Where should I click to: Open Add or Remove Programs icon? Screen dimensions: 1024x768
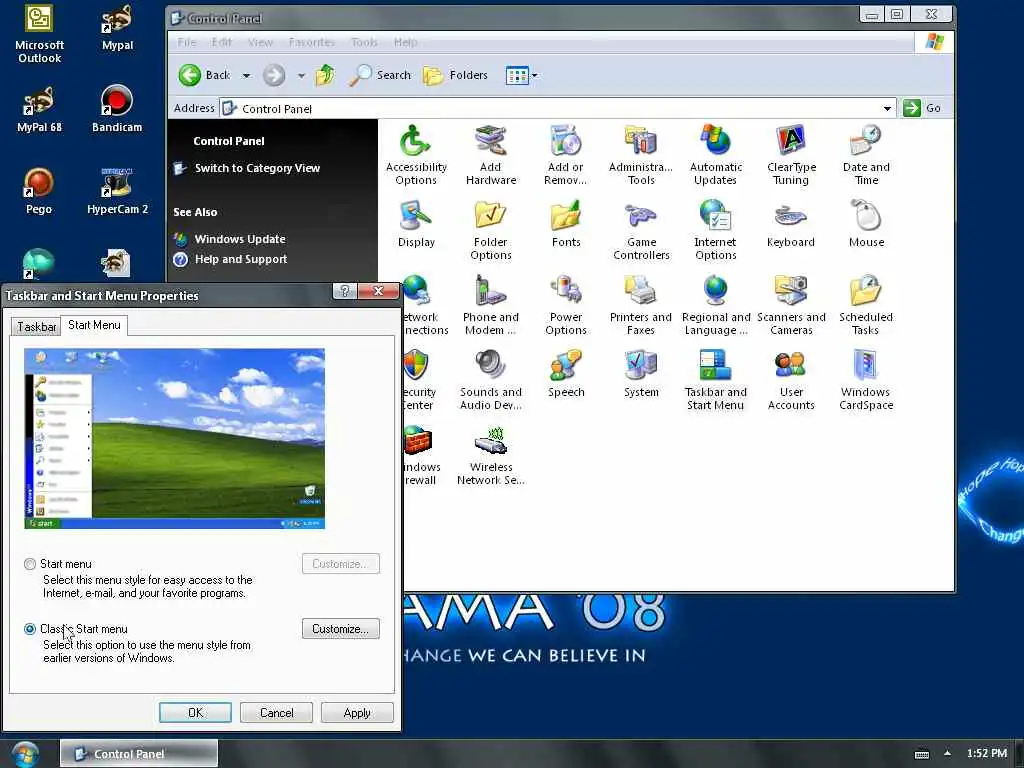click(566, 155)
